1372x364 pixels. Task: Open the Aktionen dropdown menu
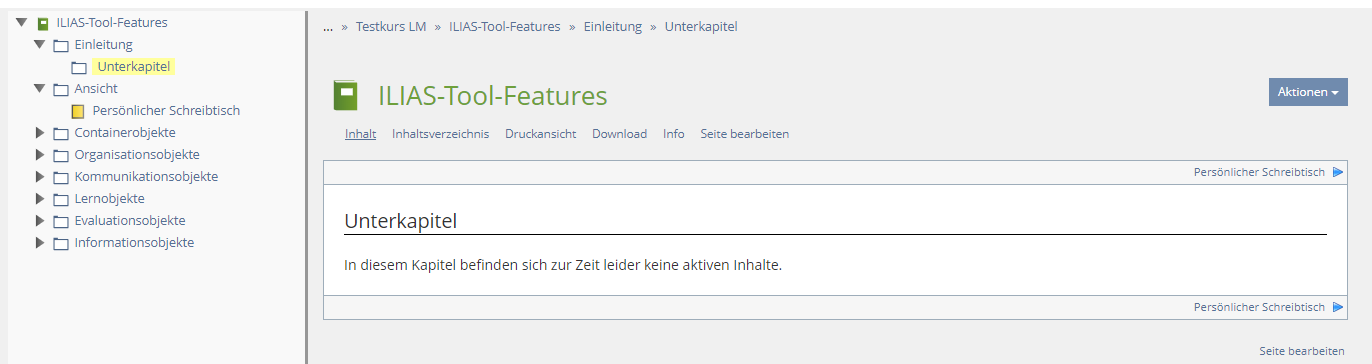[x=1308, y=92]
